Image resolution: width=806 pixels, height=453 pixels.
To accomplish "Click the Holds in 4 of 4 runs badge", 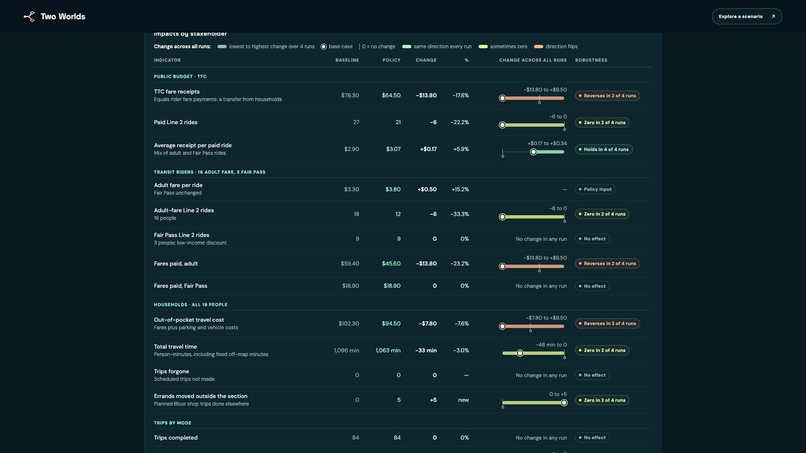I will pos(603,149).
